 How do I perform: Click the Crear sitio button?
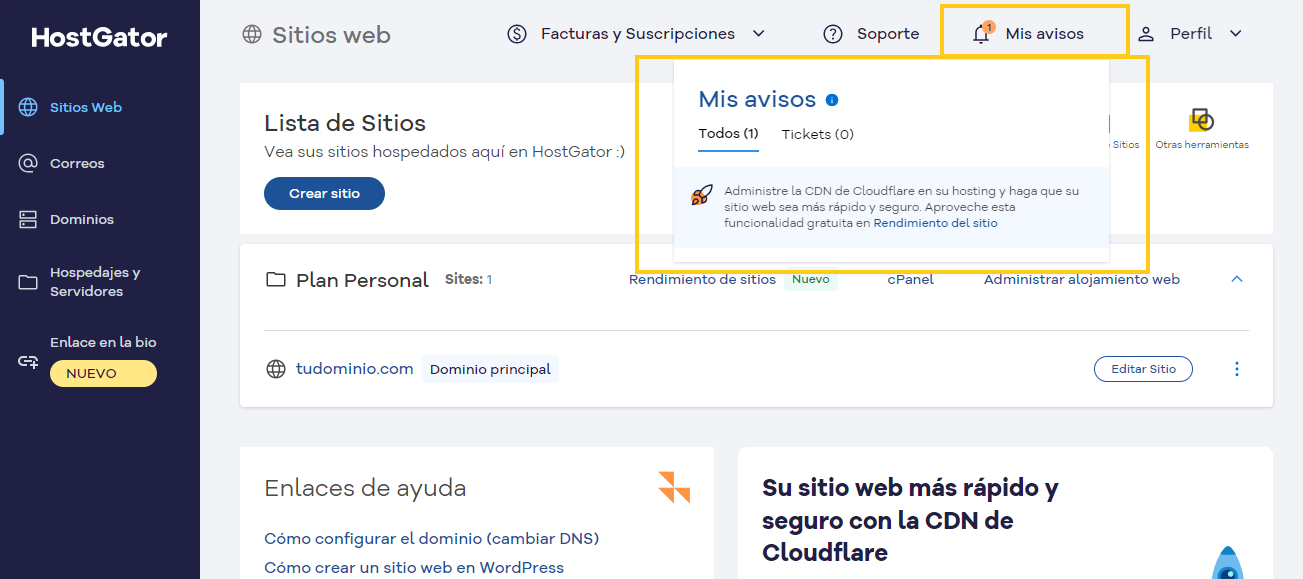click(324, 194)
